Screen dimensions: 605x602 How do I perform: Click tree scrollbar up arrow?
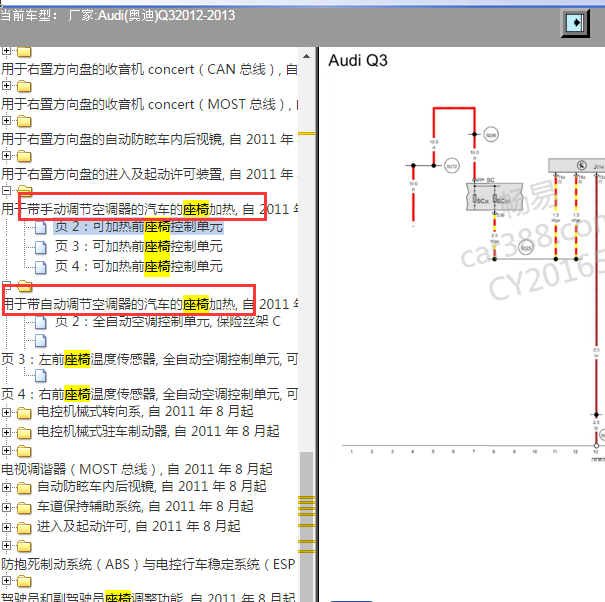tap(306, 56)
